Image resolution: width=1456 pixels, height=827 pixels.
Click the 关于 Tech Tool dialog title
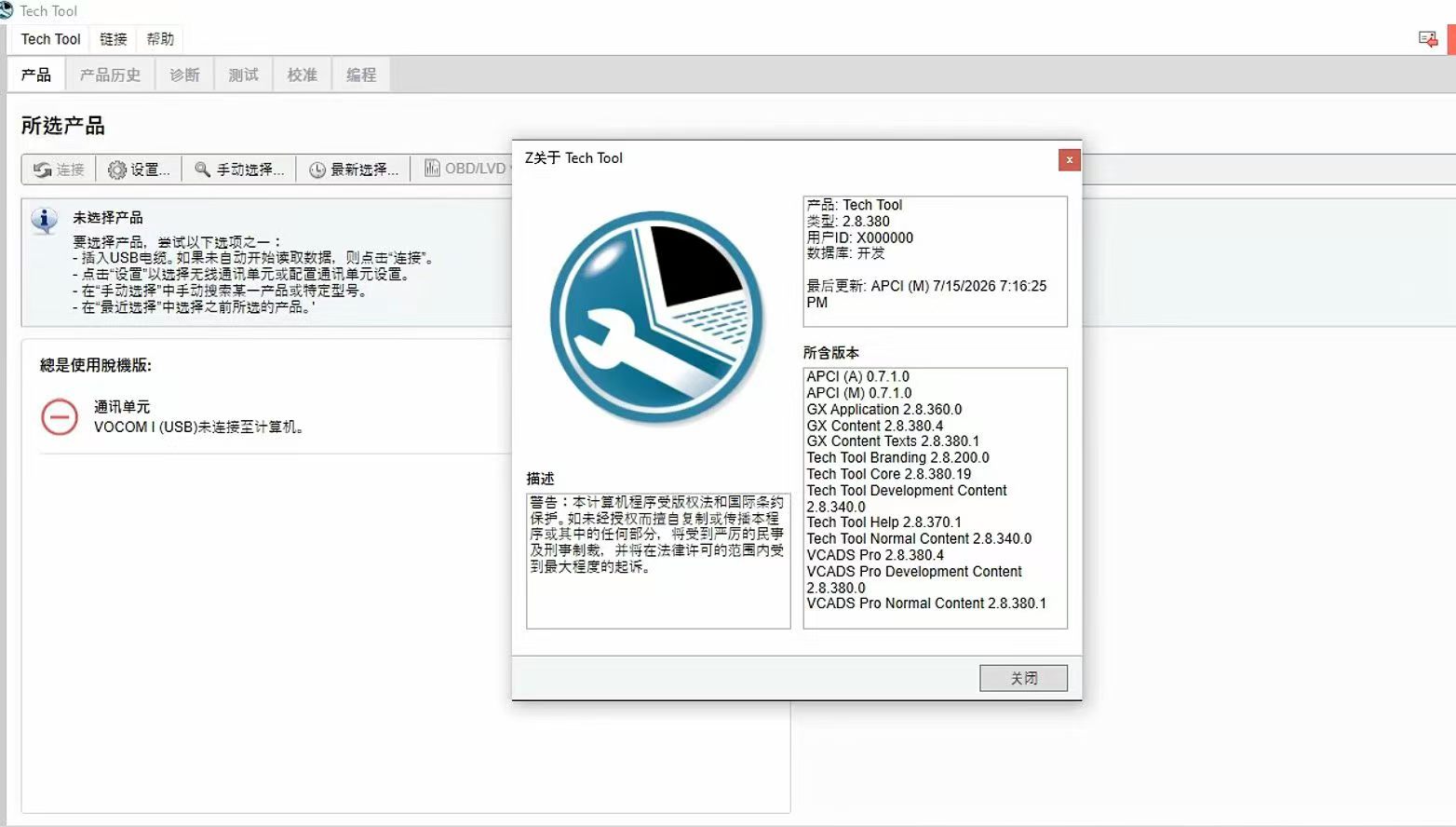pyautogui.click(x=573, y=158)
